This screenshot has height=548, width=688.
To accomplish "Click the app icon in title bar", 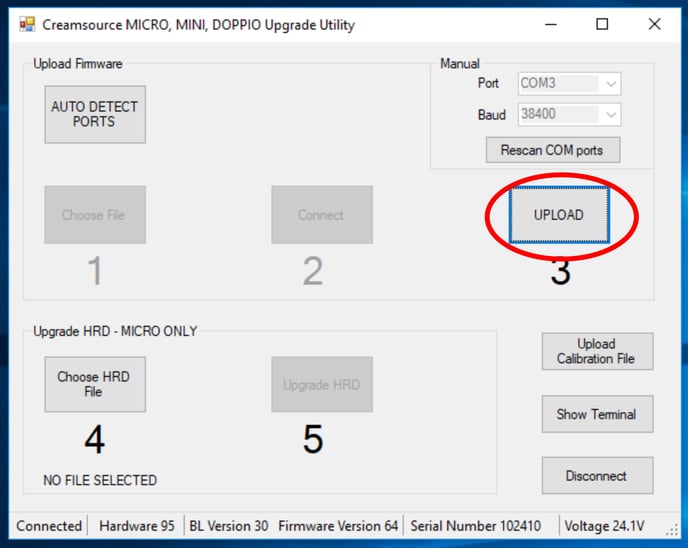I will tap(27, 24).
